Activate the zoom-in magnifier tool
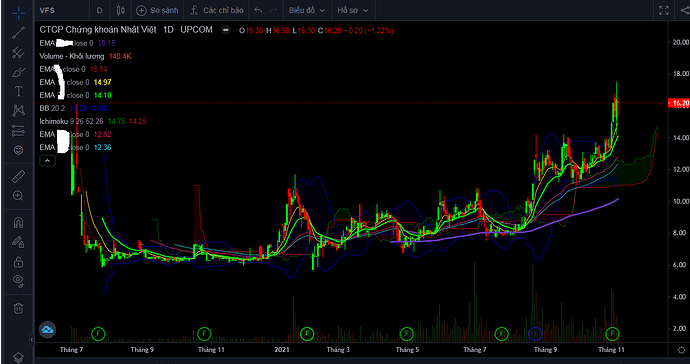The image size is (690, 364). (18, 196)
